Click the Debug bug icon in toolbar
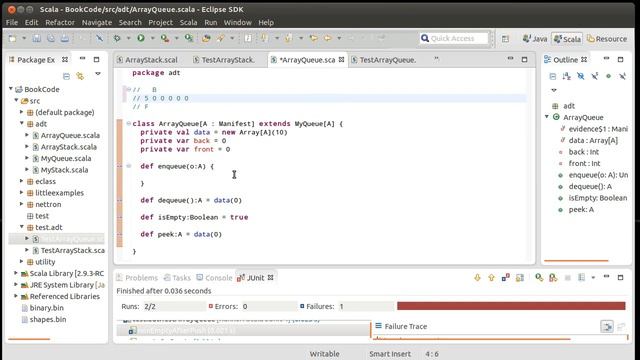The image size is (640, 360). click(x=117, y=38)
